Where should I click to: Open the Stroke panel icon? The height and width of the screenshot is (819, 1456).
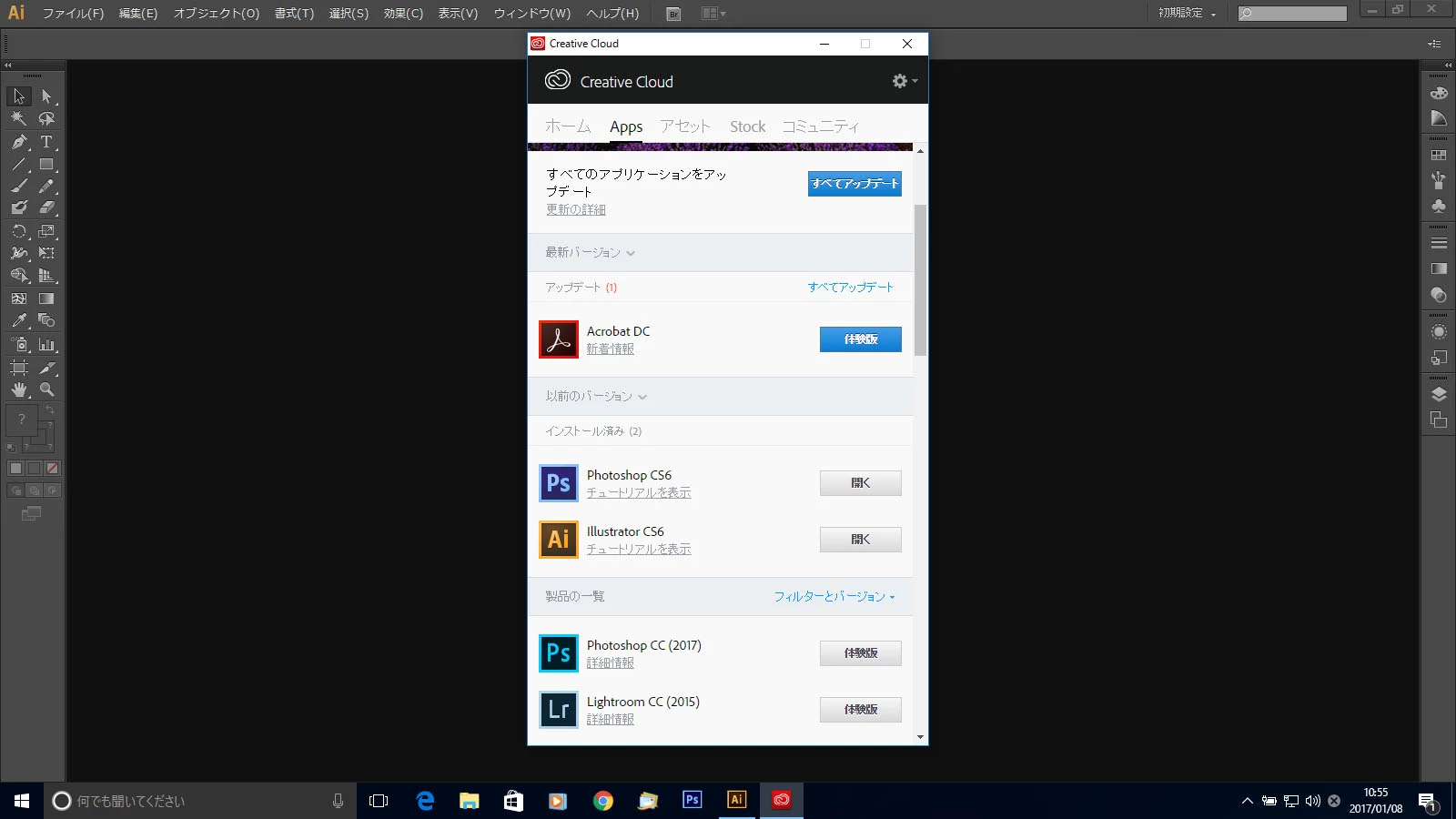click(1439, 243)
